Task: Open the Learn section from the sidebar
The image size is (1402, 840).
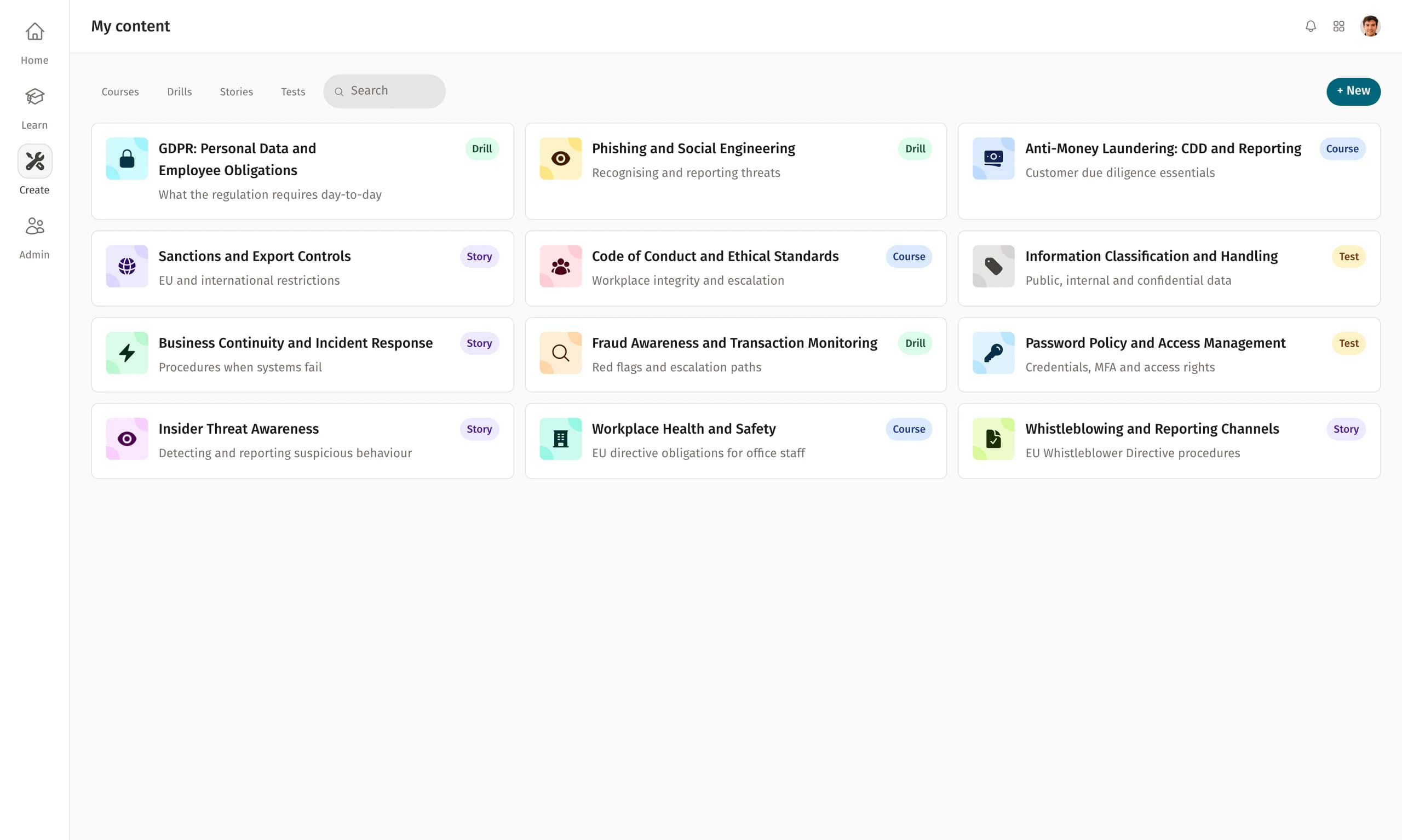Action: pos(35,97)
